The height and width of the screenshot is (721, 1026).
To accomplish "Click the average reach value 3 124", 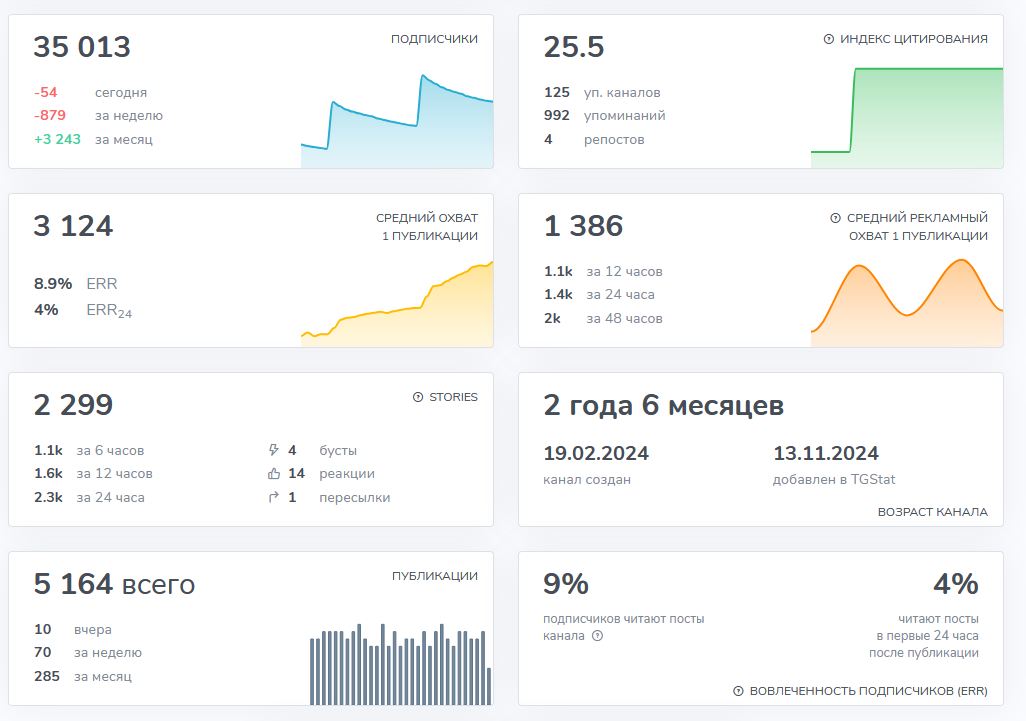I will [x=73, y=226].
